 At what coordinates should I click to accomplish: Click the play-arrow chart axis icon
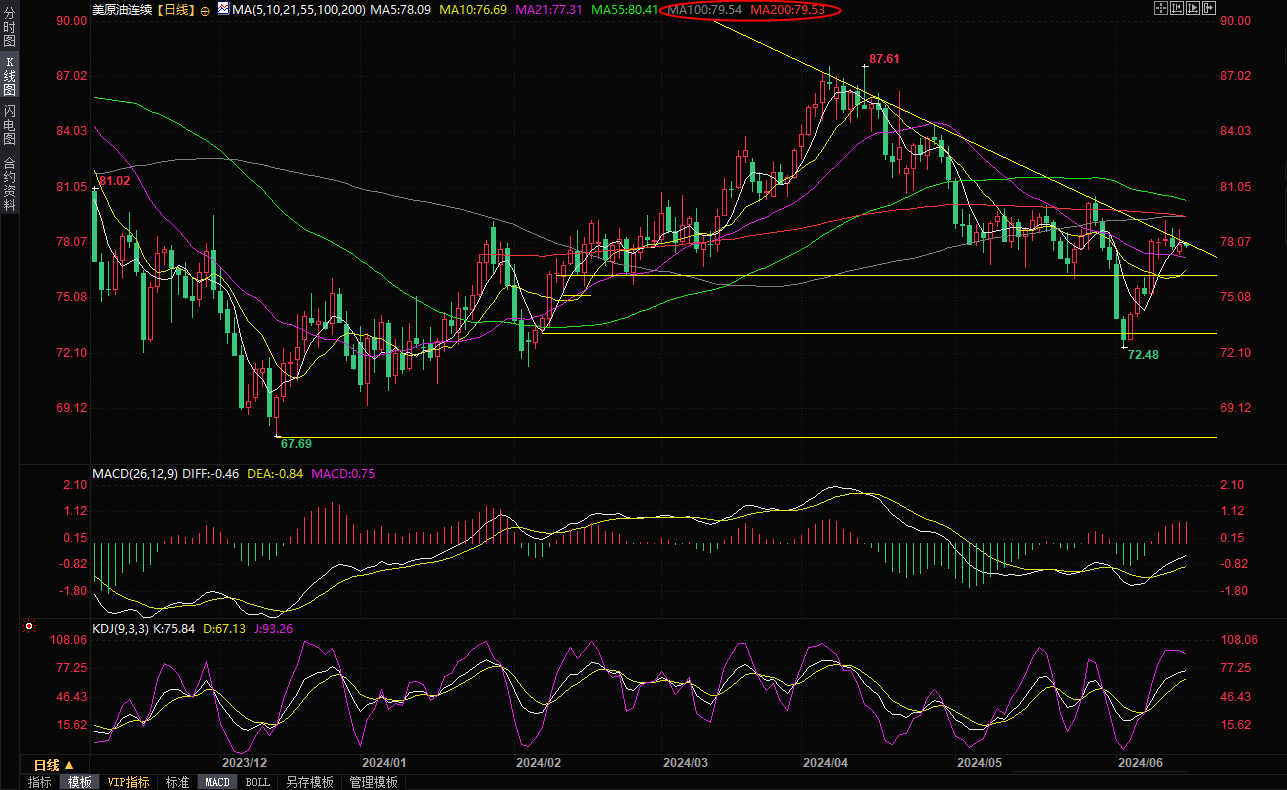coord(1193,9)
